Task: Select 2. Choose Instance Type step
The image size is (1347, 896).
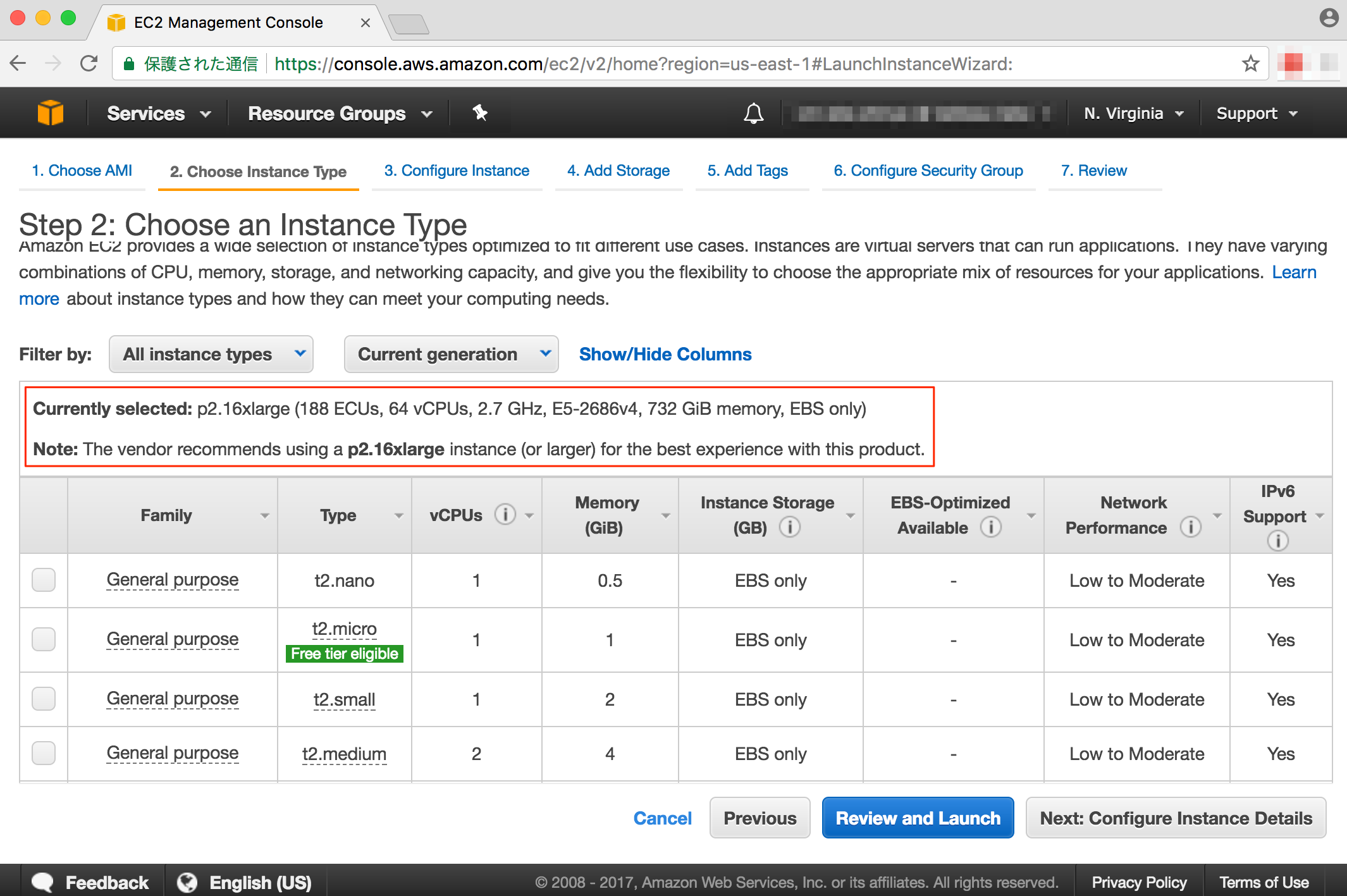Action: [258, 171]
